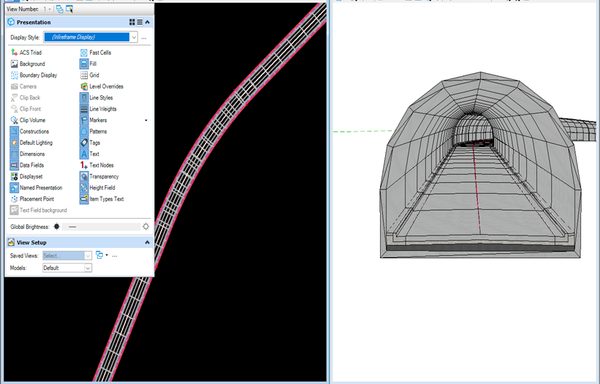Click the bright sun brightness icon

pyautogui.click(x=146, y=226)
